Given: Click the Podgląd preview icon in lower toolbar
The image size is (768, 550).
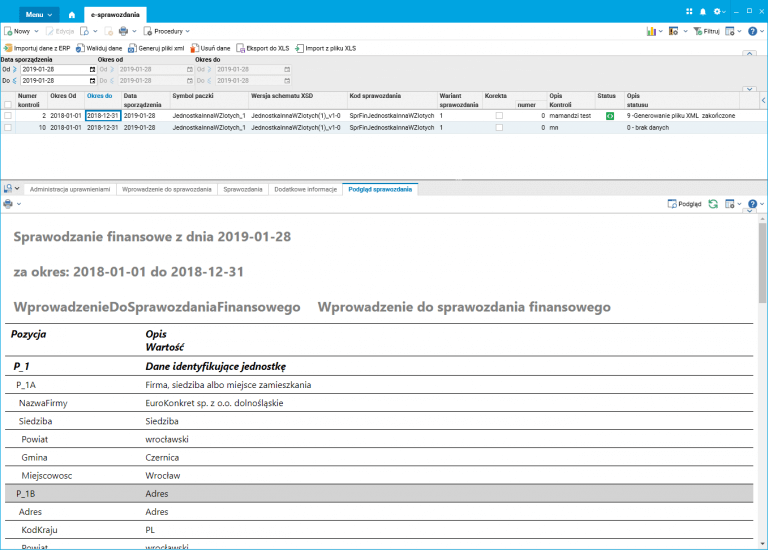Looking at the screenshot, I should click(672, 204).
